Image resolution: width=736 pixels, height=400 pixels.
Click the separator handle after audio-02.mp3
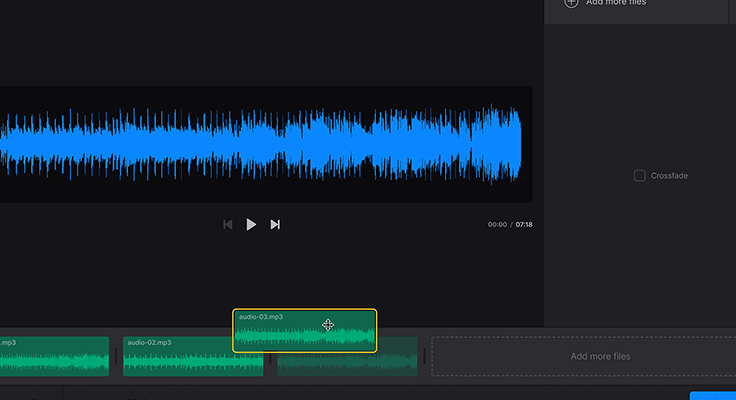270,357
